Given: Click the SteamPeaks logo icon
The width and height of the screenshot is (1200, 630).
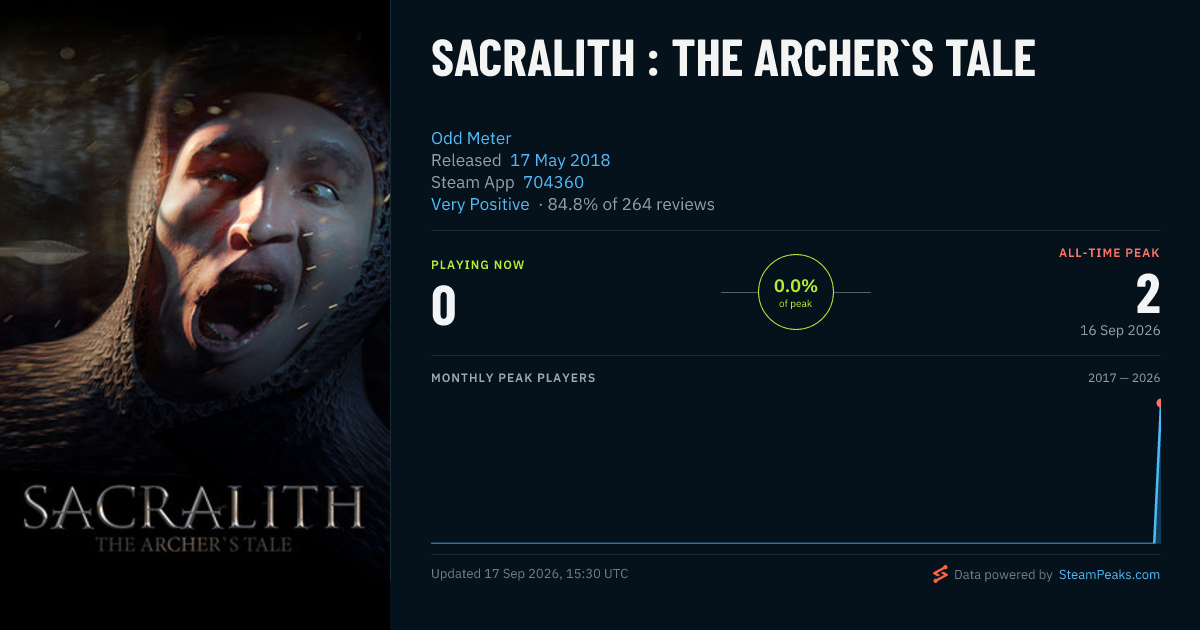Looking at the screenshot, I should click(940, 574).
